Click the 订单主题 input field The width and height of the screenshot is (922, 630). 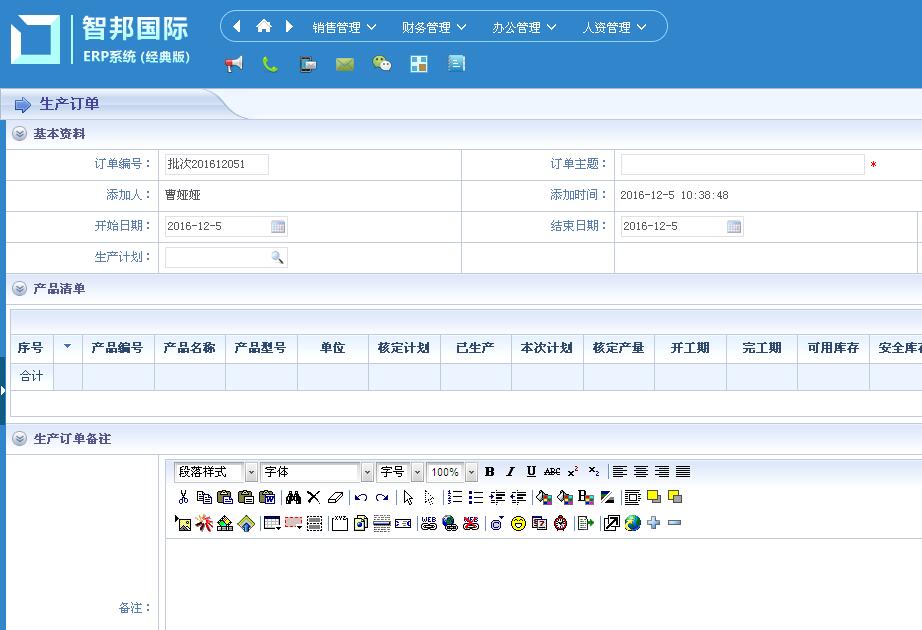pos(740,164)
